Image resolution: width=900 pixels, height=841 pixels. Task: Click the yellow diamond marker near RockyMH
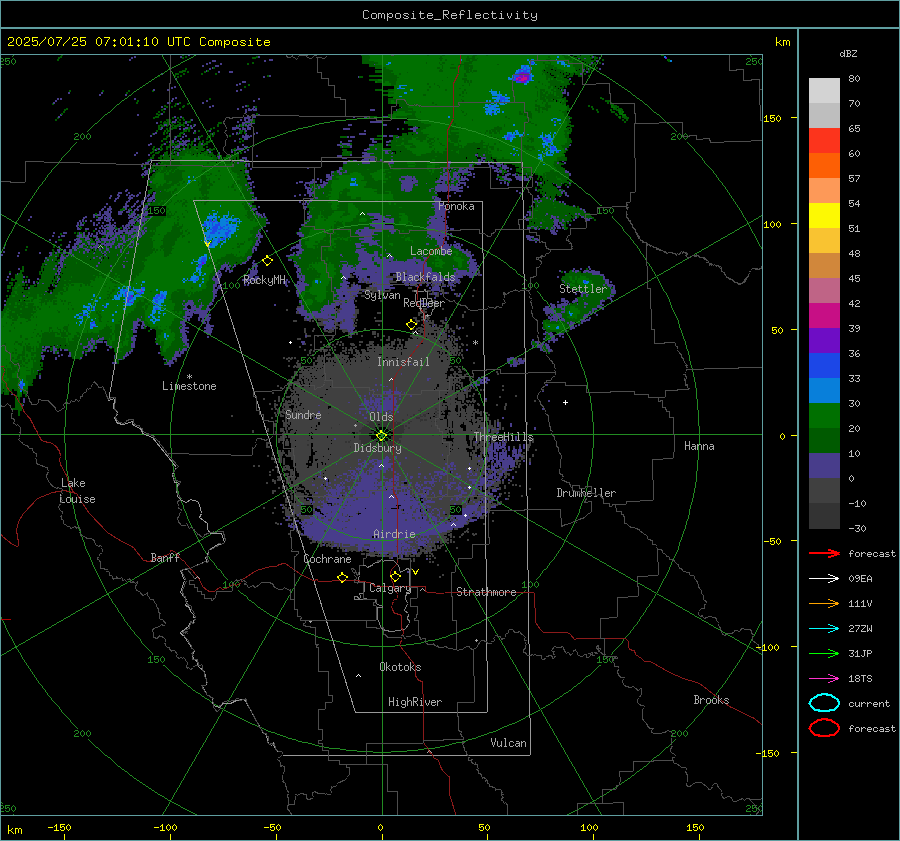[267, 261]
